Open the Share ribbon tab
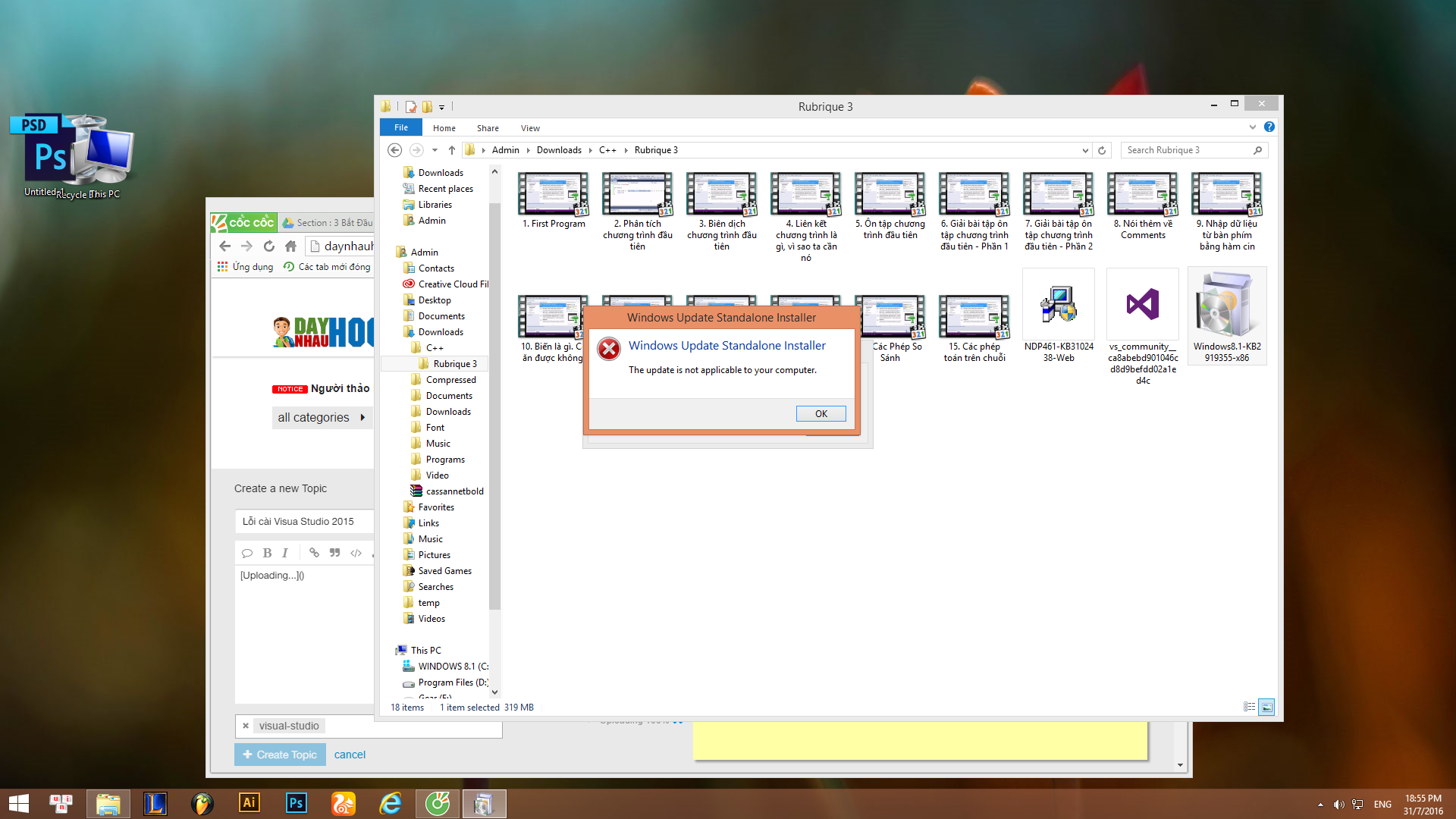Screen dimensions: 1456x819 (x=488, y=128)
